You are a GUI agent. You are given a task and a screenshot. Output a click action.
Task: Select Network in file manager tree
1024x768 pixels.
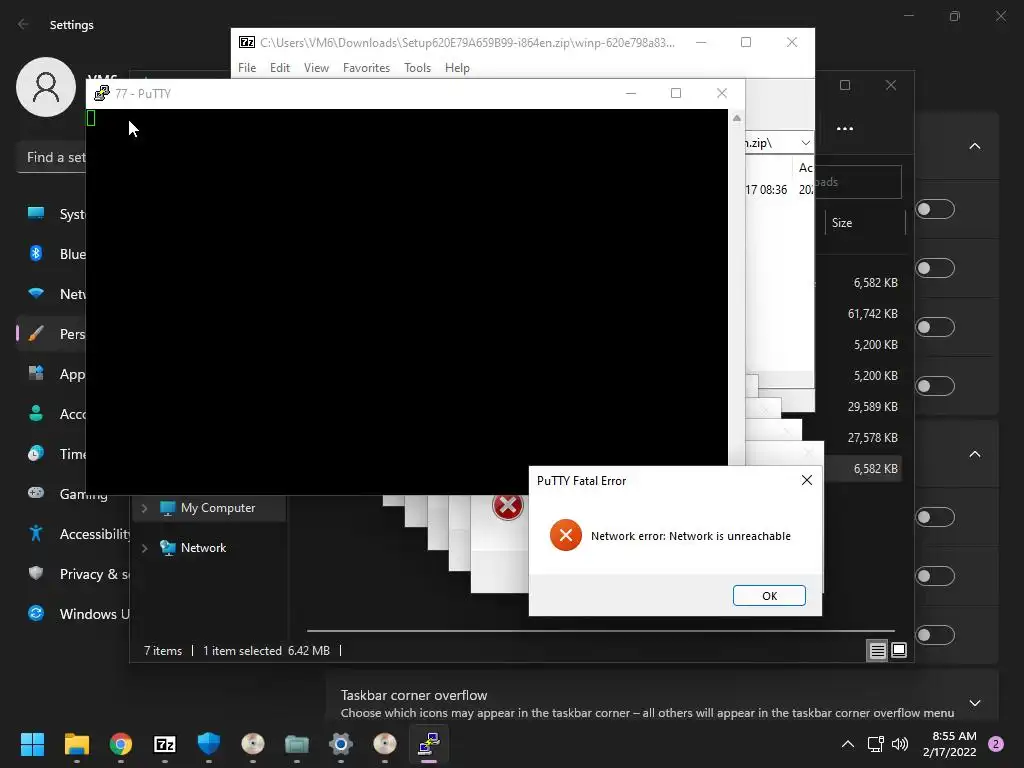pyautogui.click(x=203, y=548)
